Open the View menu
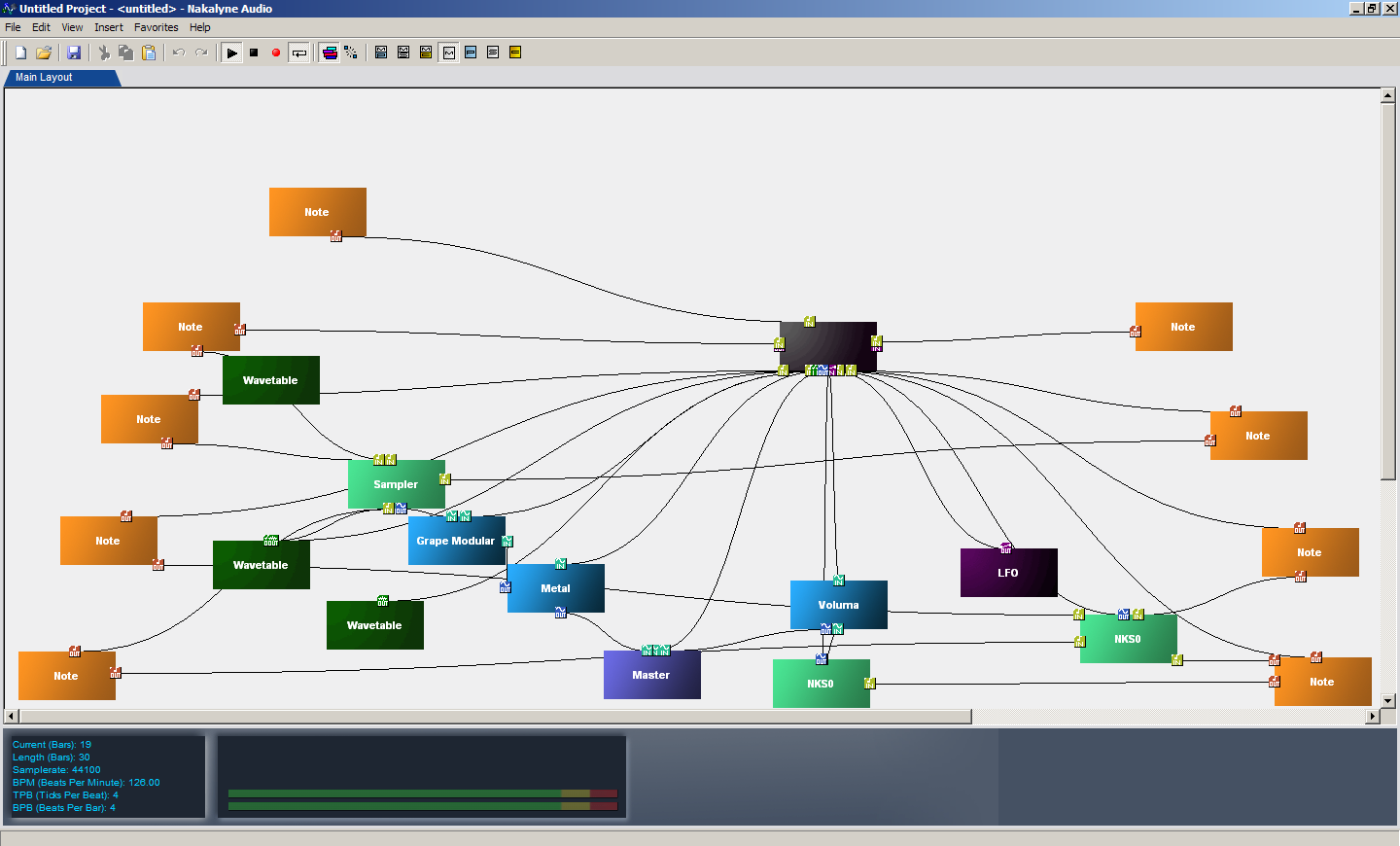 coord(72,27)
